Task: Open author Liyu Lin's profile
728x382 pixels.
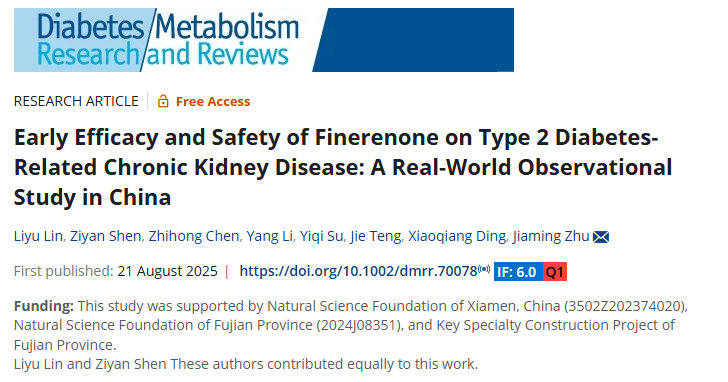Action: click(x=38, y=236)
